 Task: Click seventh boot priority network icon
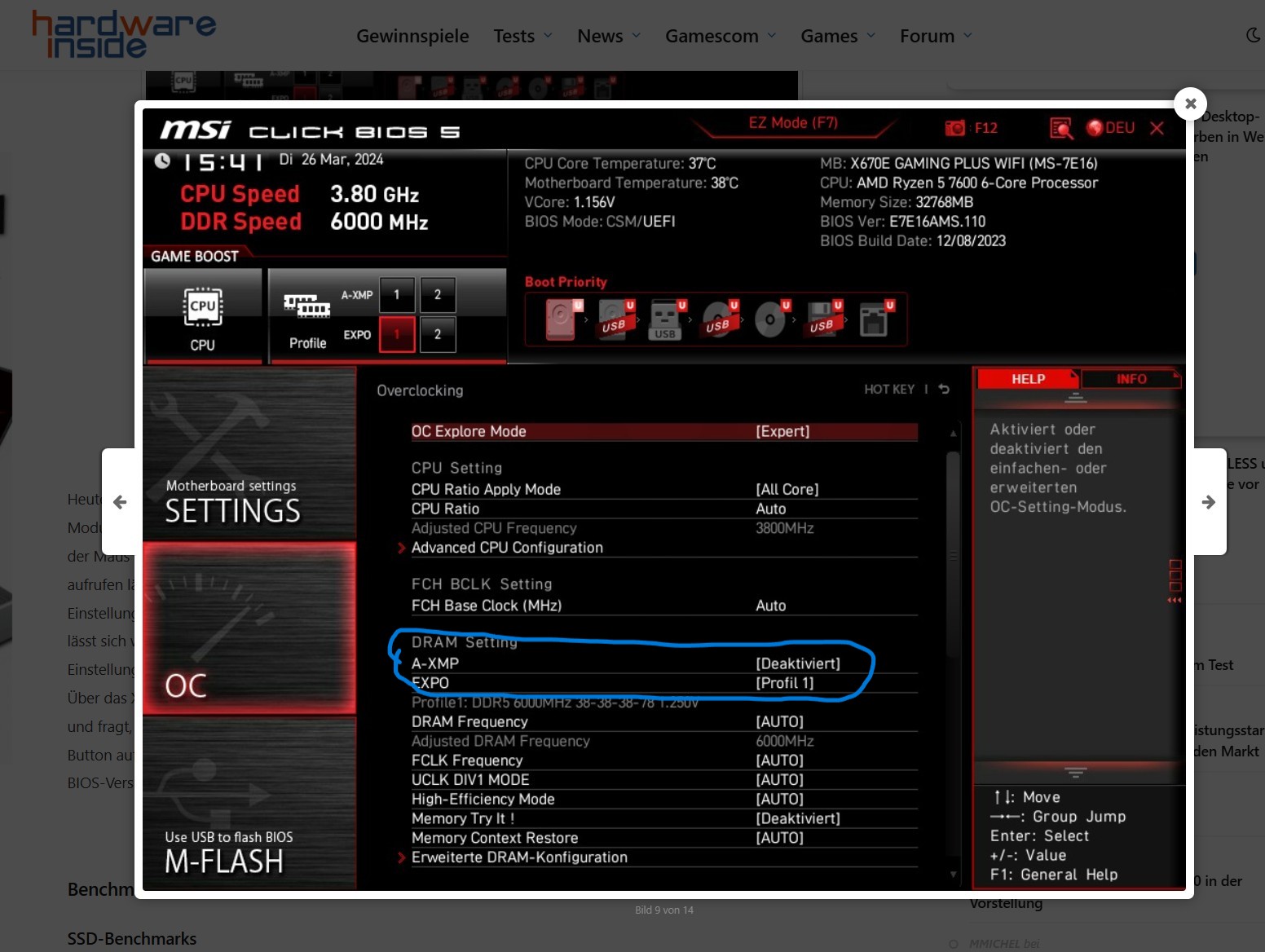click(x=875, y=320)
